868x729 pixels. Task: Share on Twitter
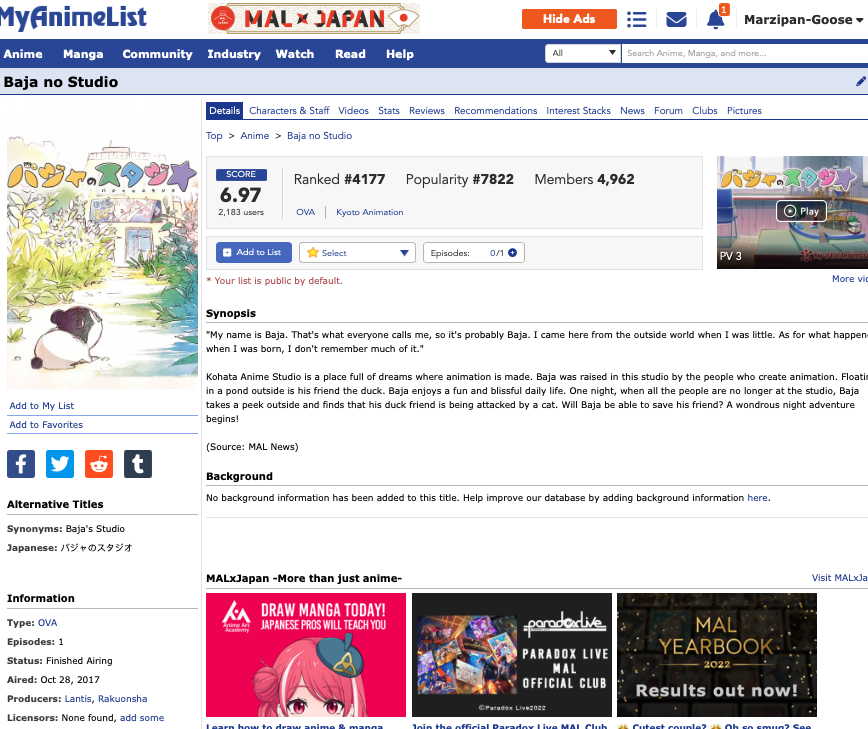[60, 463]
